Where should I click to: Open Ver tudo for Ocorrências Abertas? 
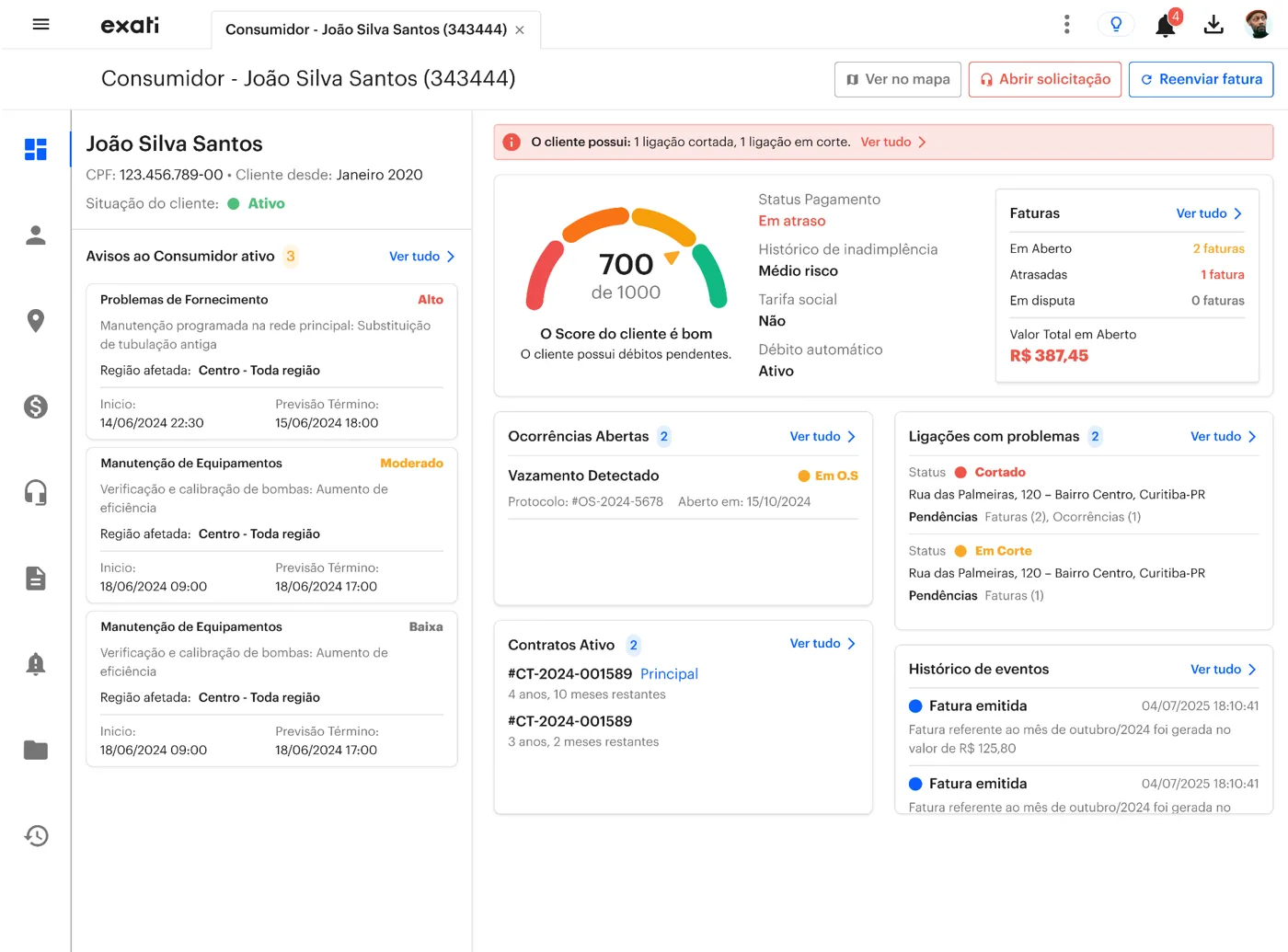pyautogui.click(x=823, y=437)
